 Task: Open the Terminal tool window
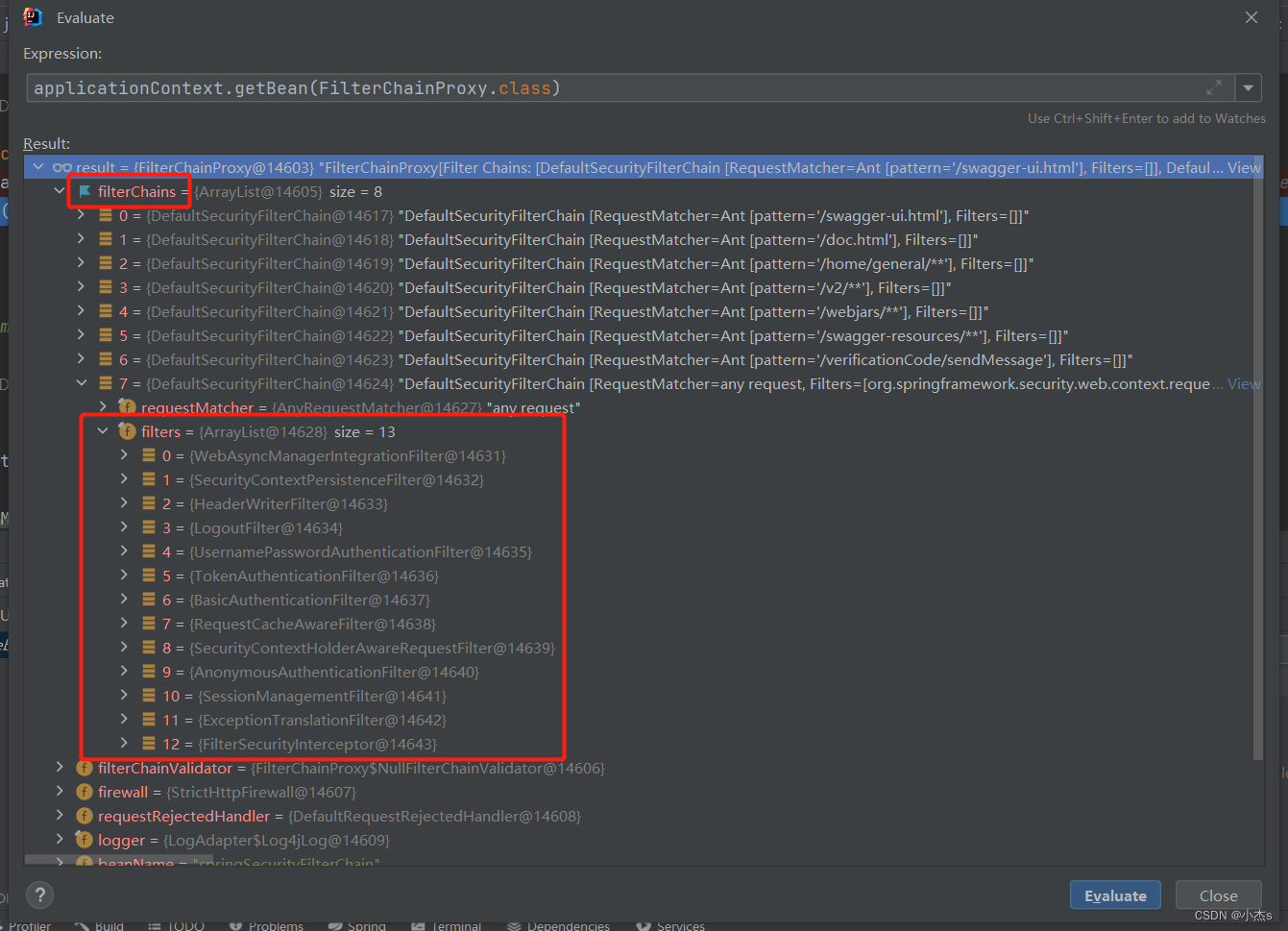pyautogui.click(x=455, y=924)
